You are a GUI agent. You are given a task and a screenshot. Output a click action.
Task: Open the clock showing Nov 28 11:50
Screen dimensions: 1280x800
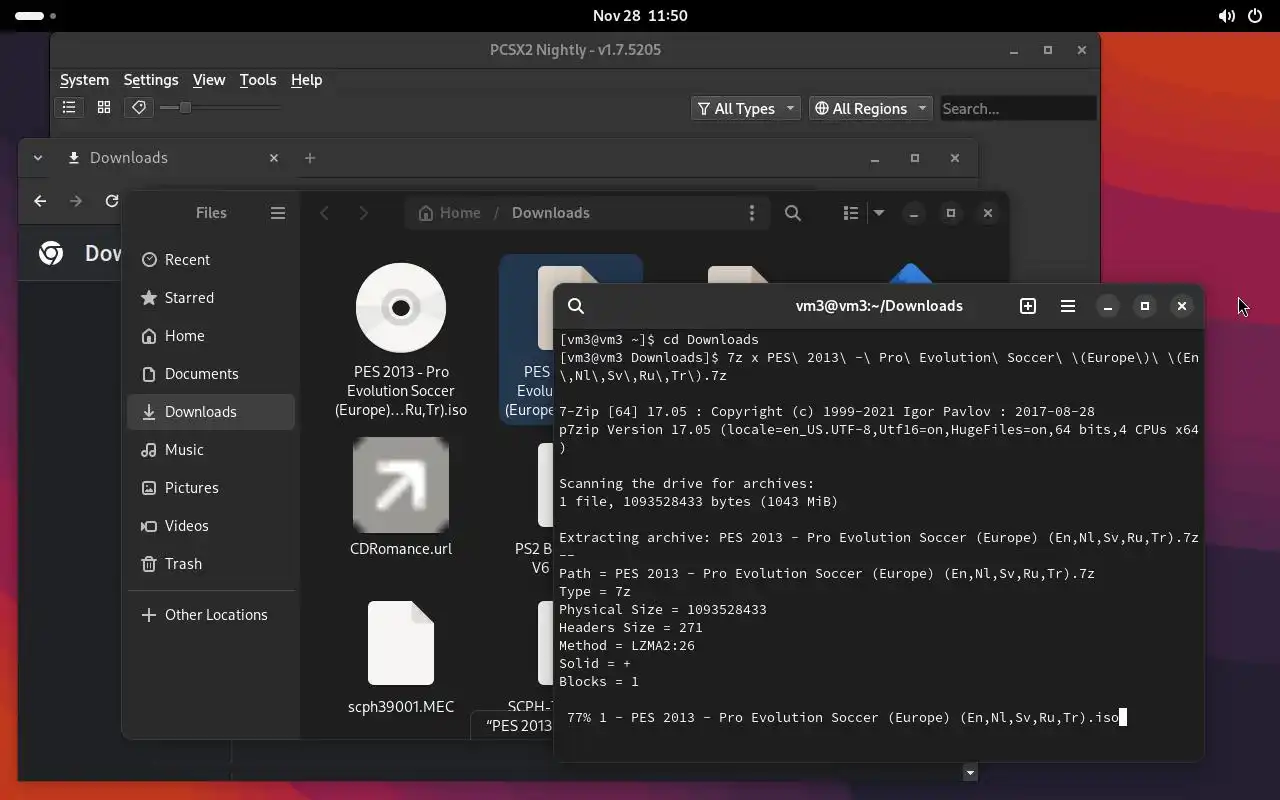pos(640,16)
